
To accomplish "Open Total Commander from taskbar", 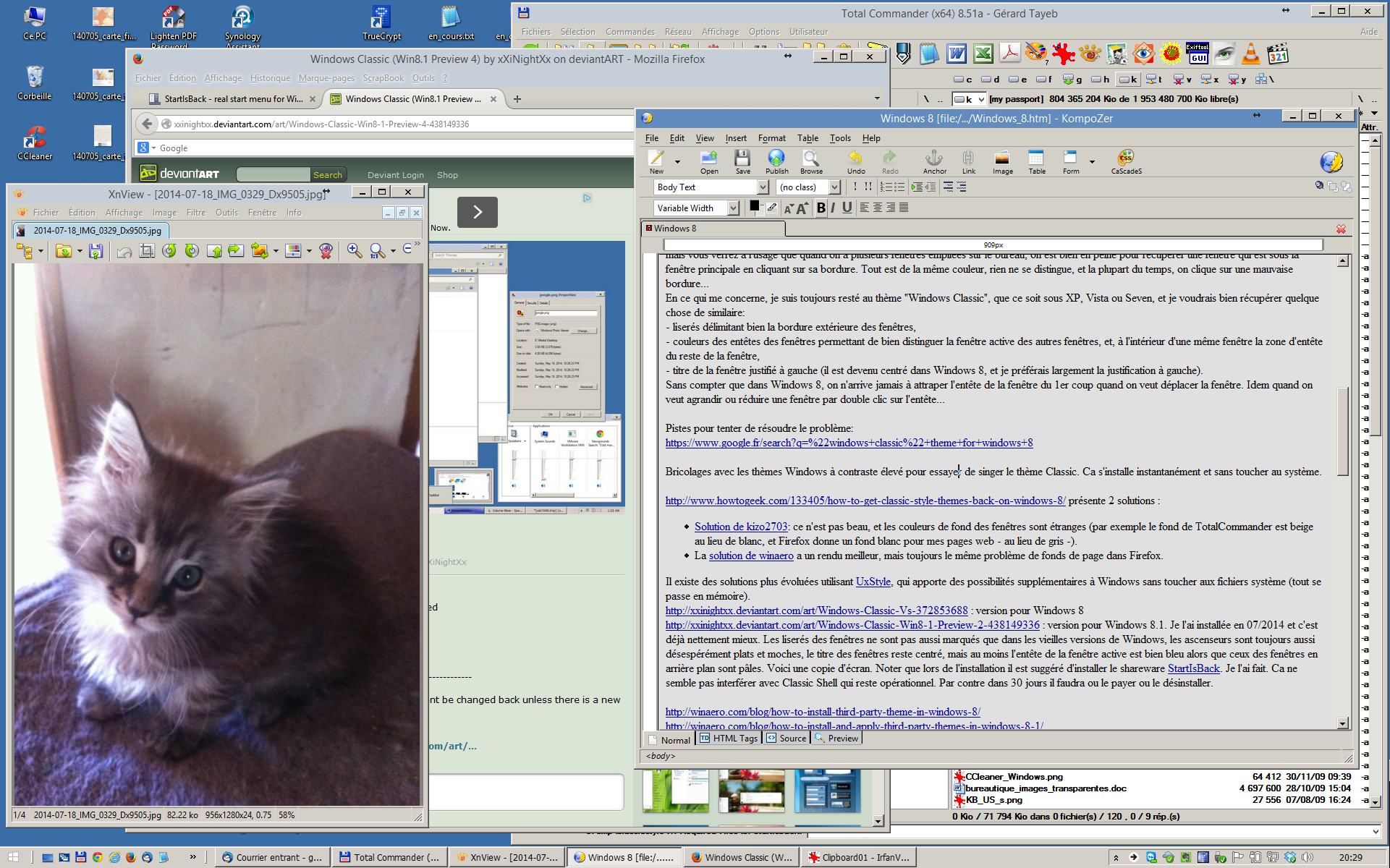I will tap(389, 857).
